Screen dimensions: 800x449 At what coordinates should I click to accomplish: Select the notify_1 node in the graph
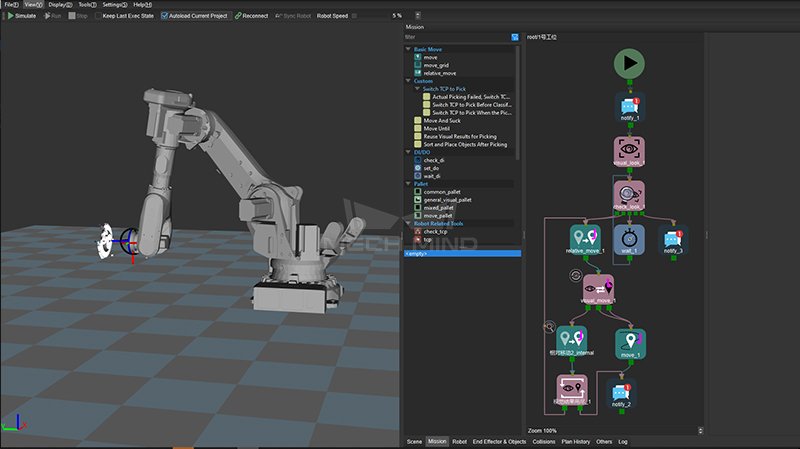[629, 107]
